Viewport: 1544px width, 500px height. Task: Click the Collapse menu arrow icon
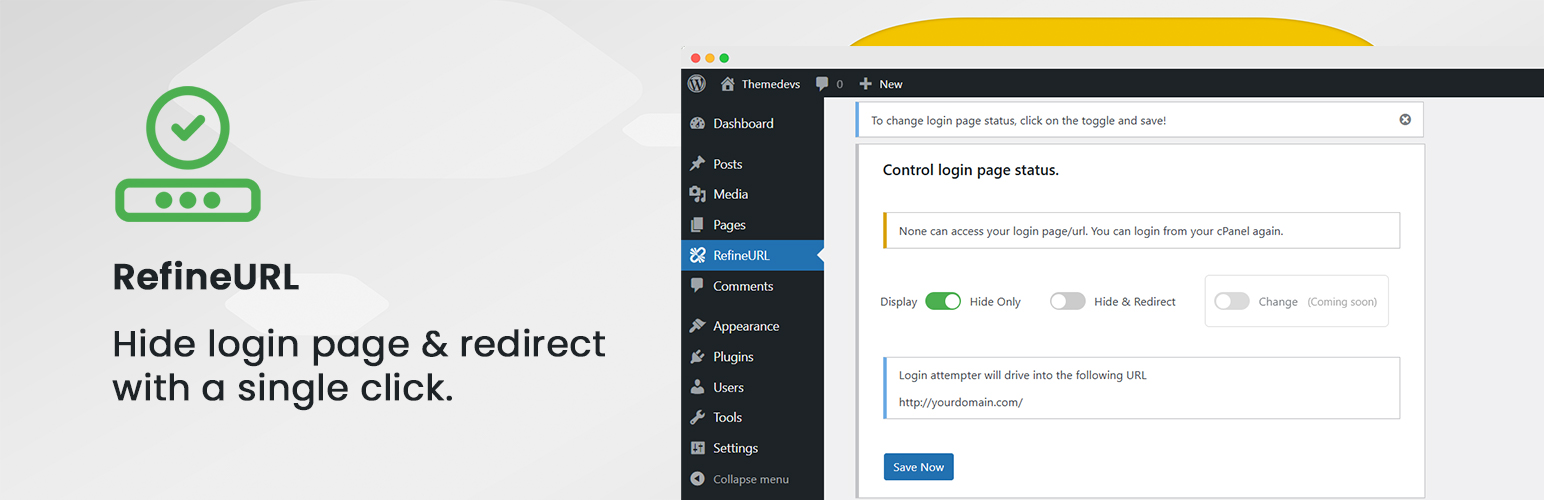[698, 479]
